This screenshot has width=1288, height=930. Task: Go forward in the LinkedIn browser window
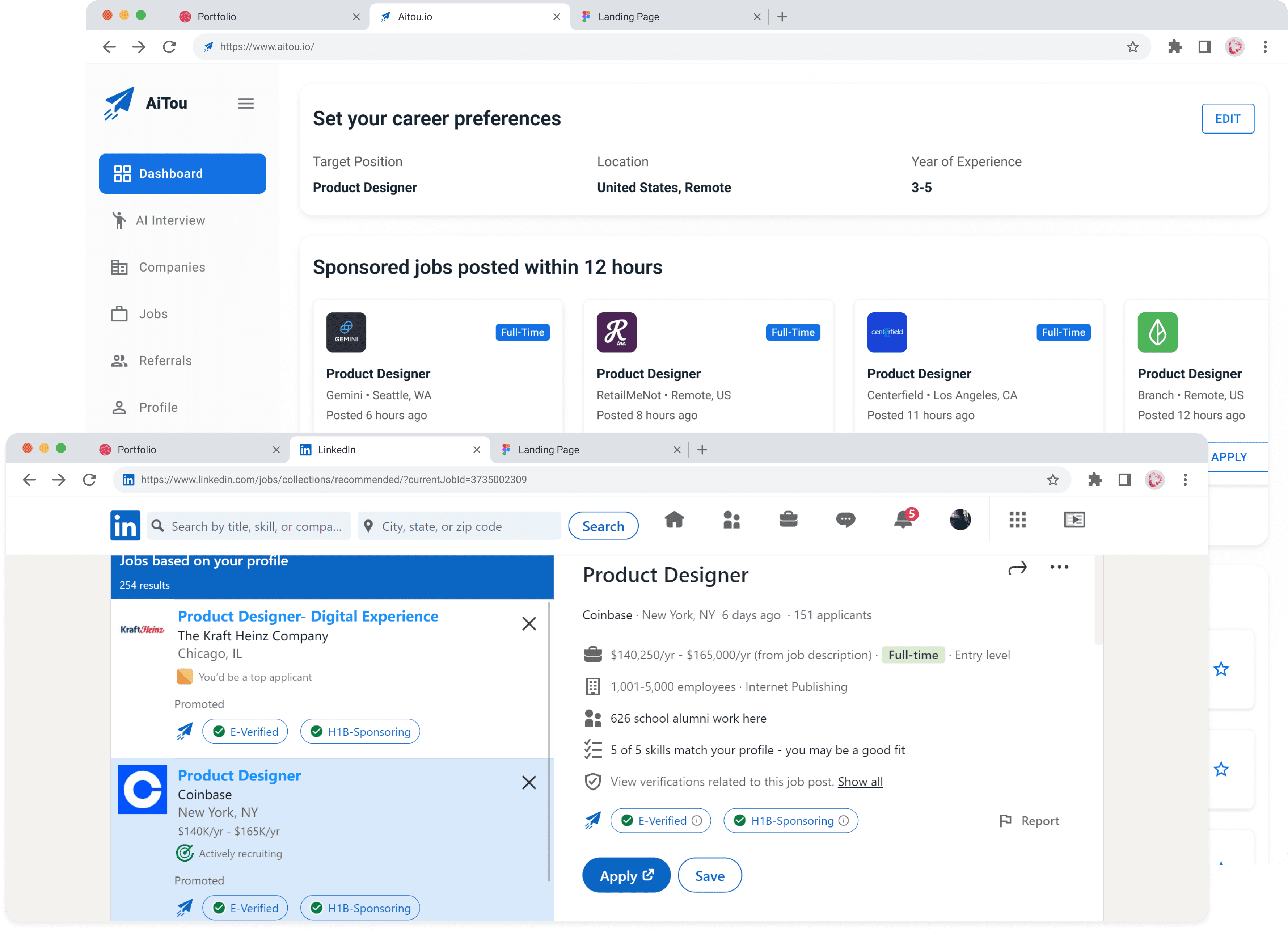tap(59, 480)
